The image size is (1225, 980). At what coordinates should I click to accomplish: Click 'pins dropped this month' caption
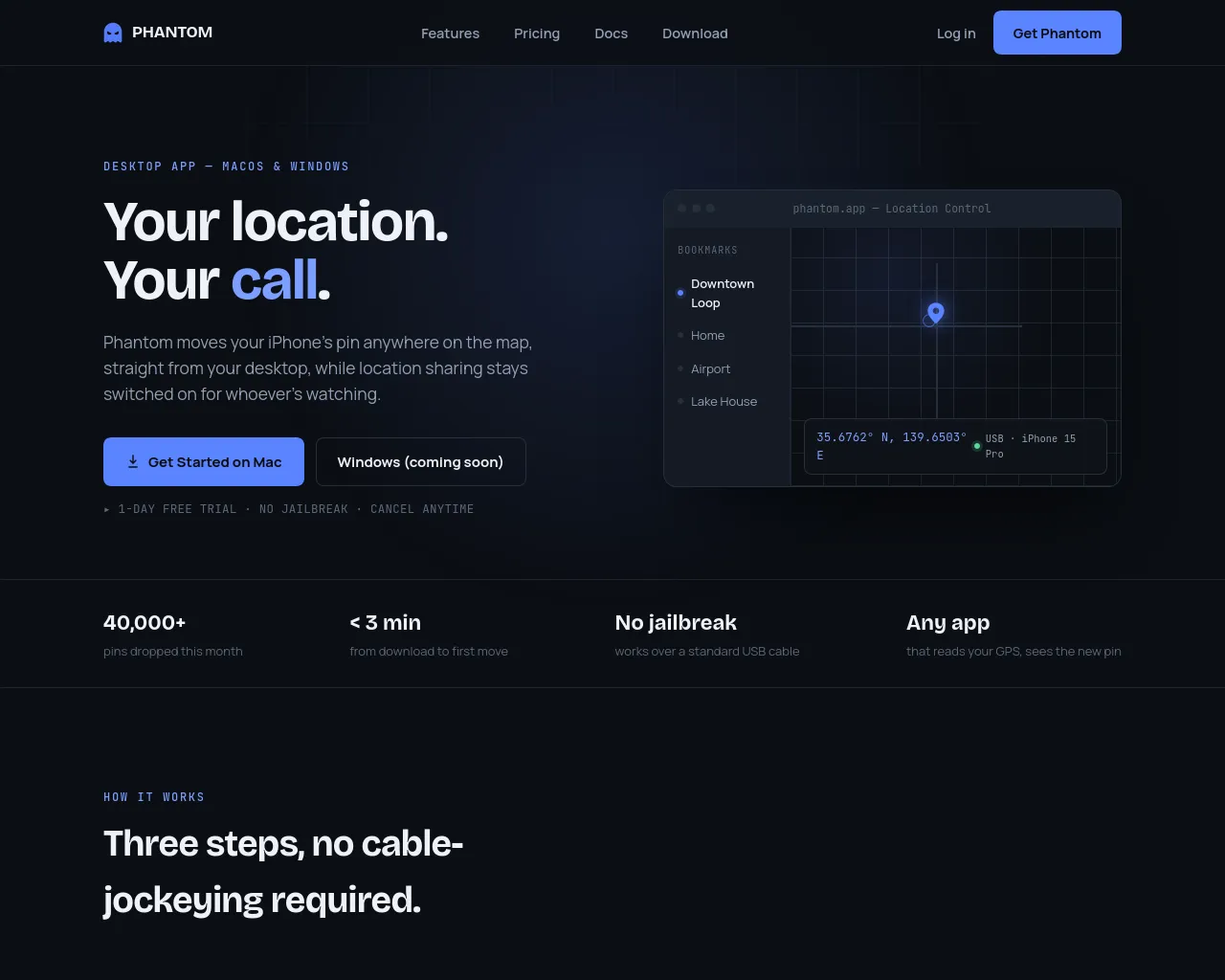[x=173, y=652]
